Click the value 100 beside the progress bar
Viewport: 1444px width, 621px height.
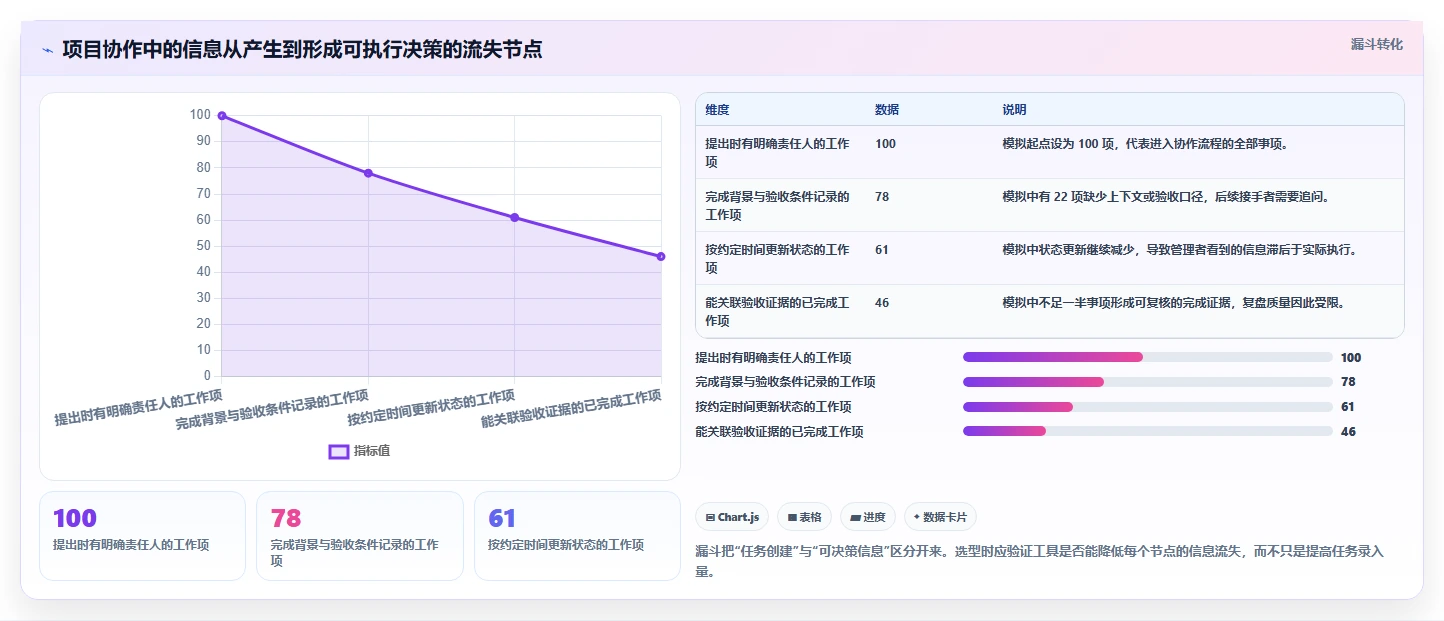1351,357
